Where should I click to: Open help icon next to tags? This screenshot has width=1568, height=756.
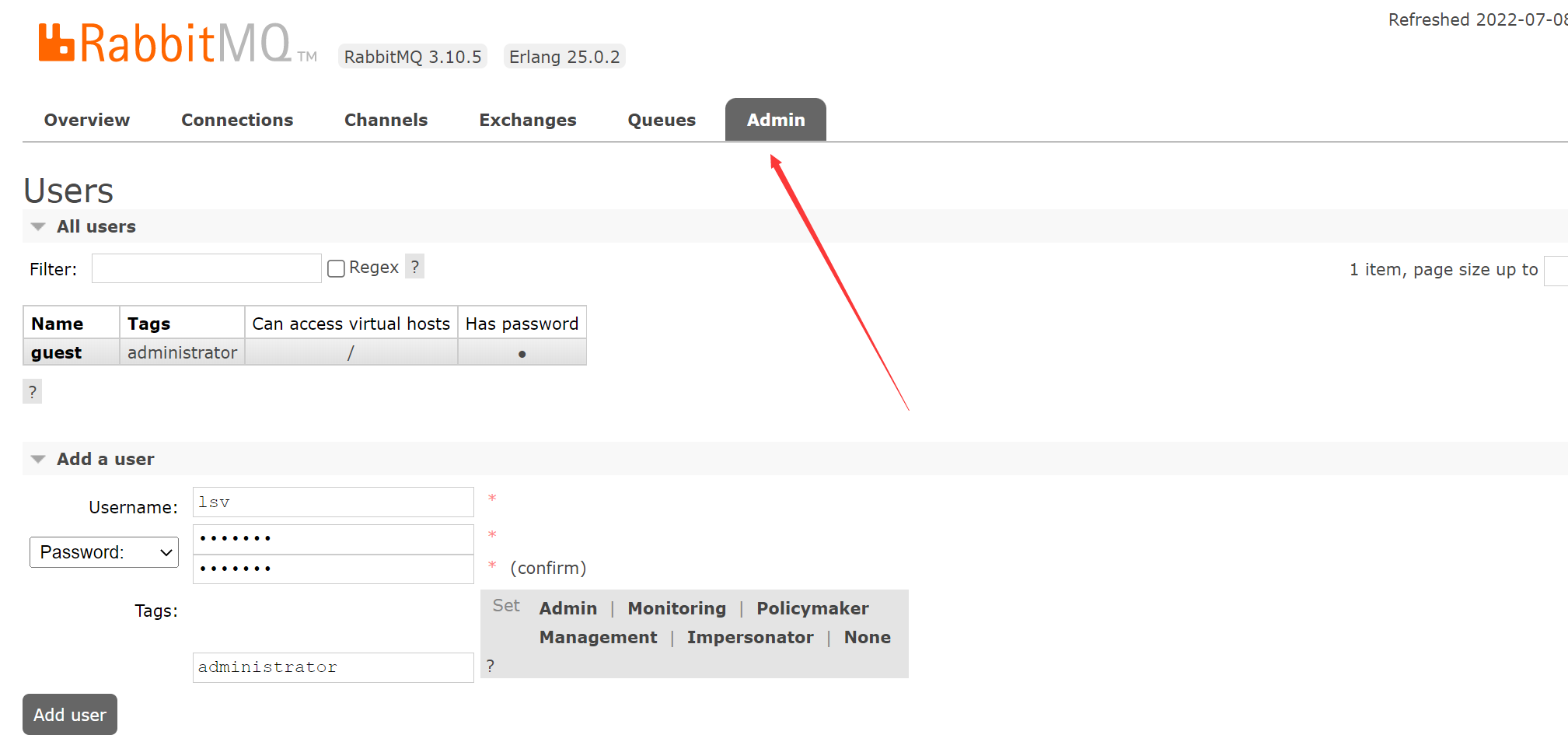pyautogui.click(x=491, y=666)
